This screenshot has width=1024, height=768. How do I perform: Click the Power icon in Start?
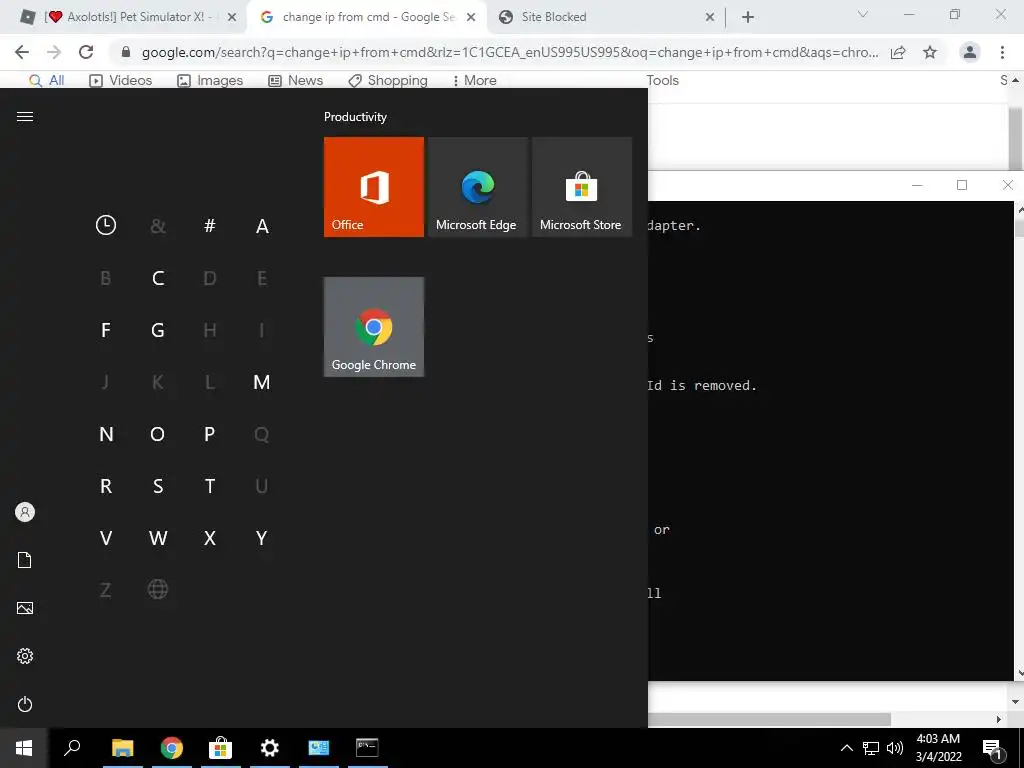coord(25,704)
